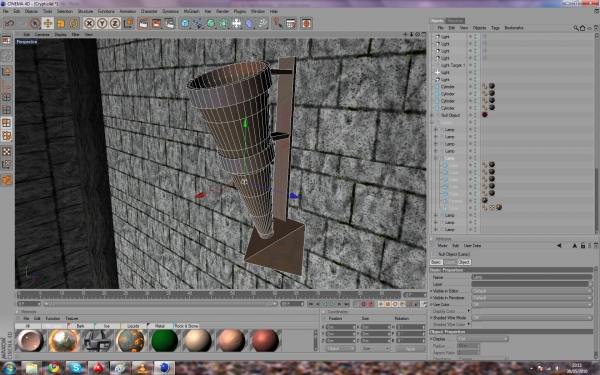
Task: Toggle the world coordinate system icon
Action: [x=128, y=24]
